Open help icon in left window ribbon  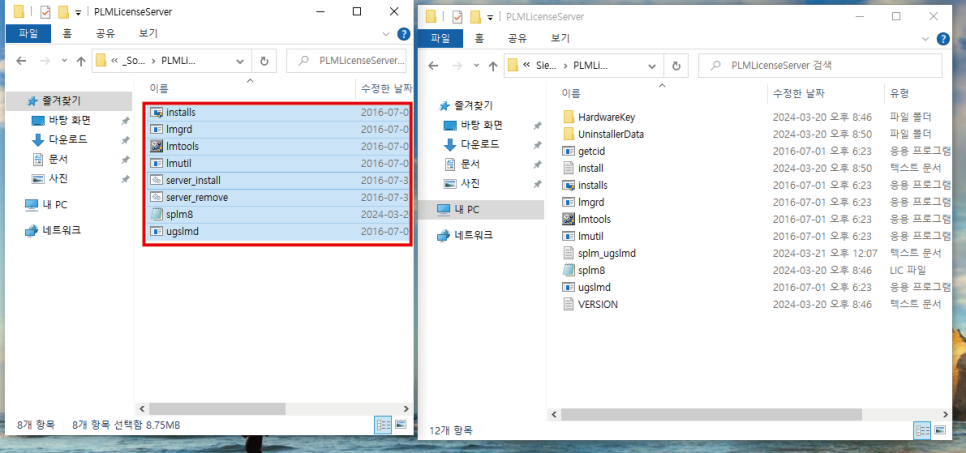tap(404, 34)
